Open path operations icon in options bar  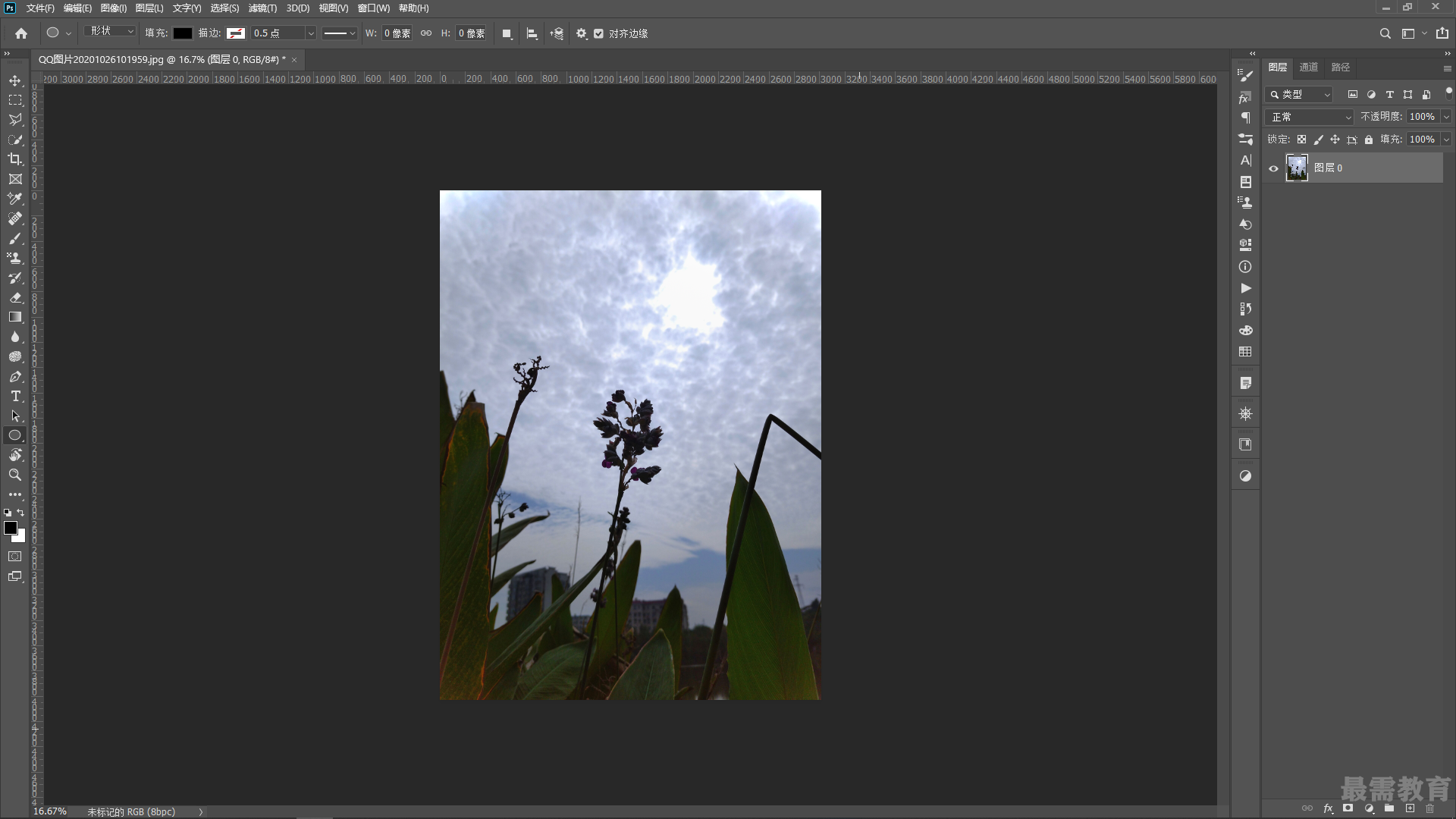tap(507, 33)
